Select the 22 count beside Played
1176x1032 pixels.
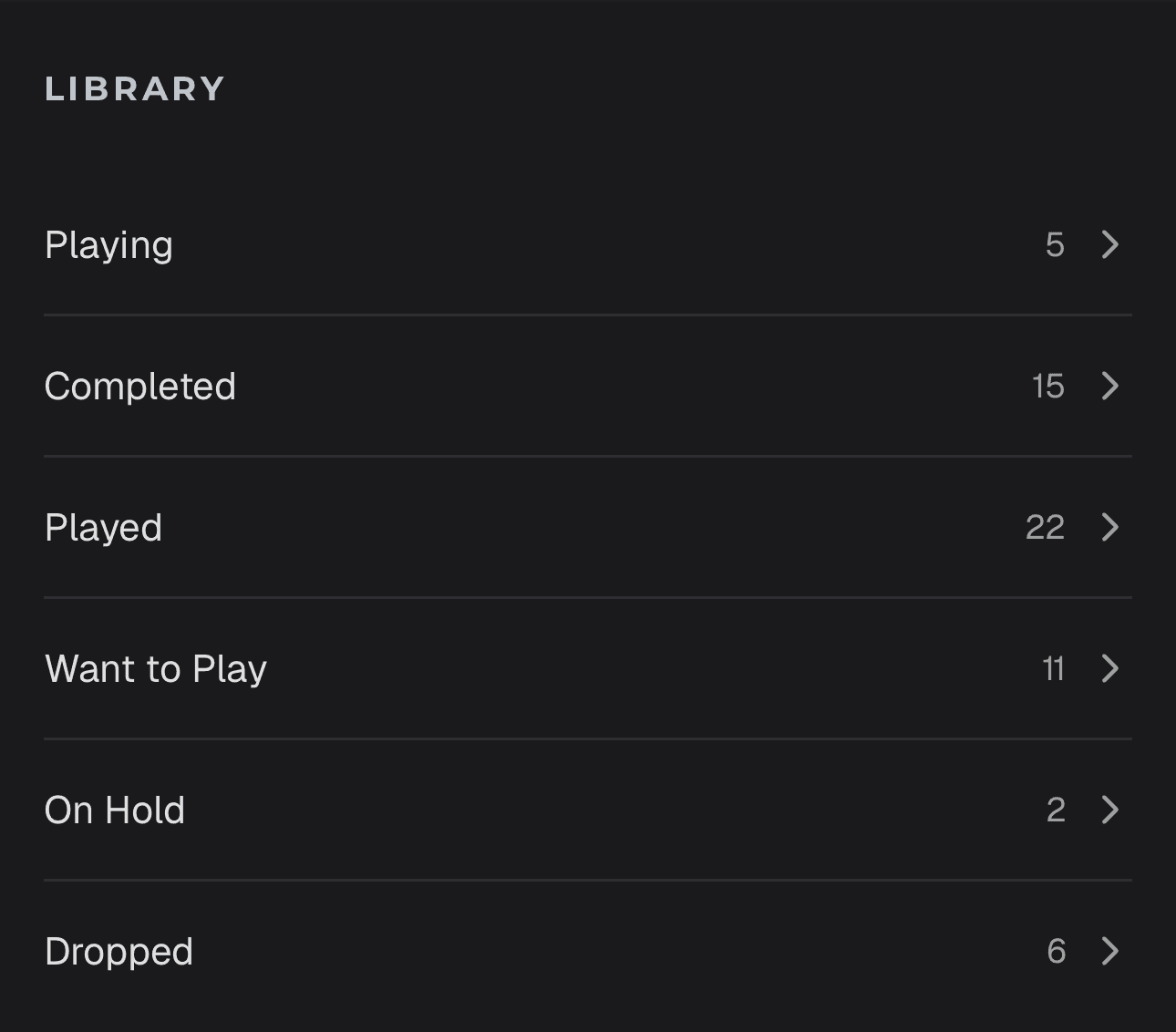click(x=1047, y=527)
